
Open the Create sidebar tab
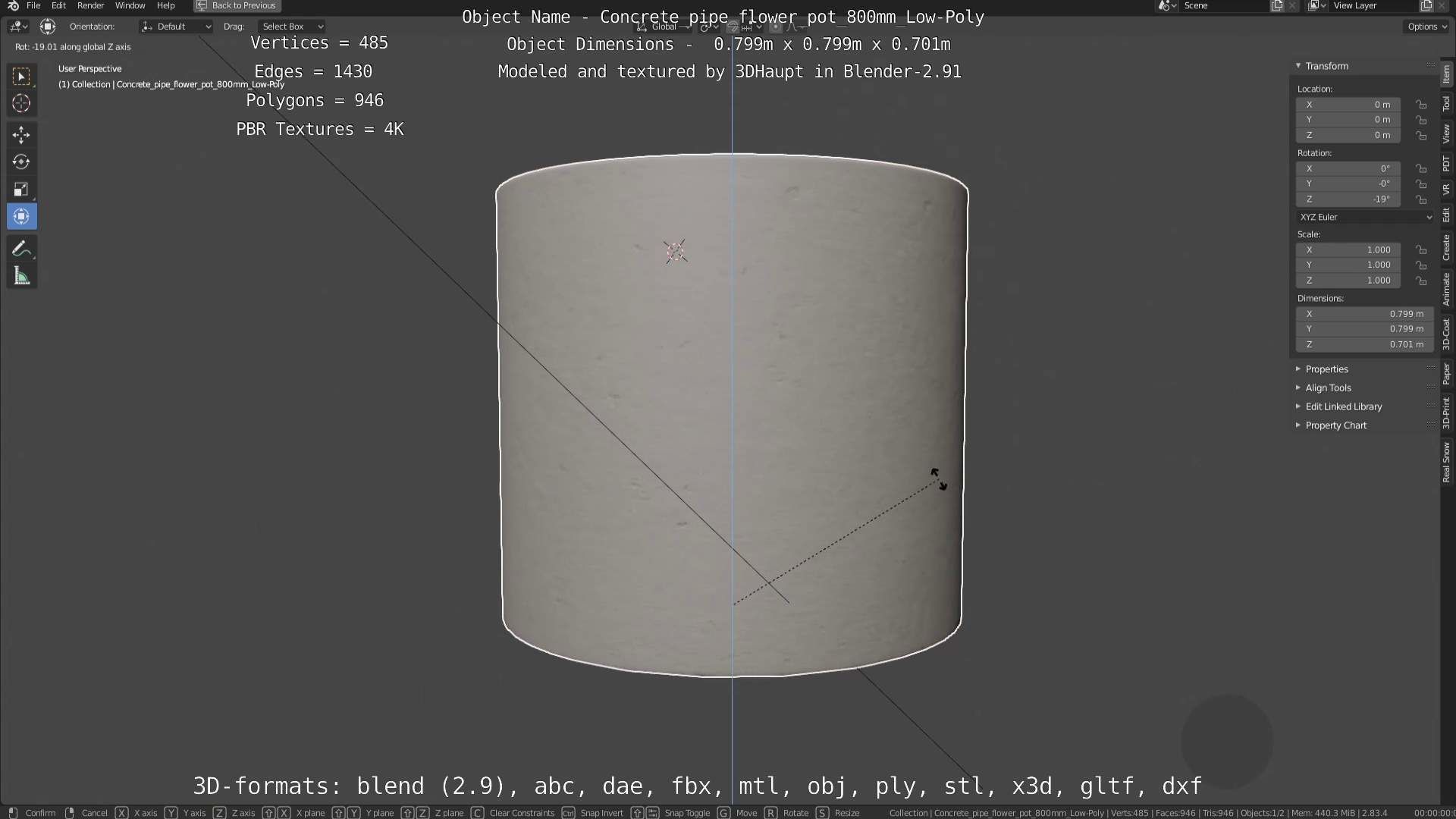tap(1447, 247)
